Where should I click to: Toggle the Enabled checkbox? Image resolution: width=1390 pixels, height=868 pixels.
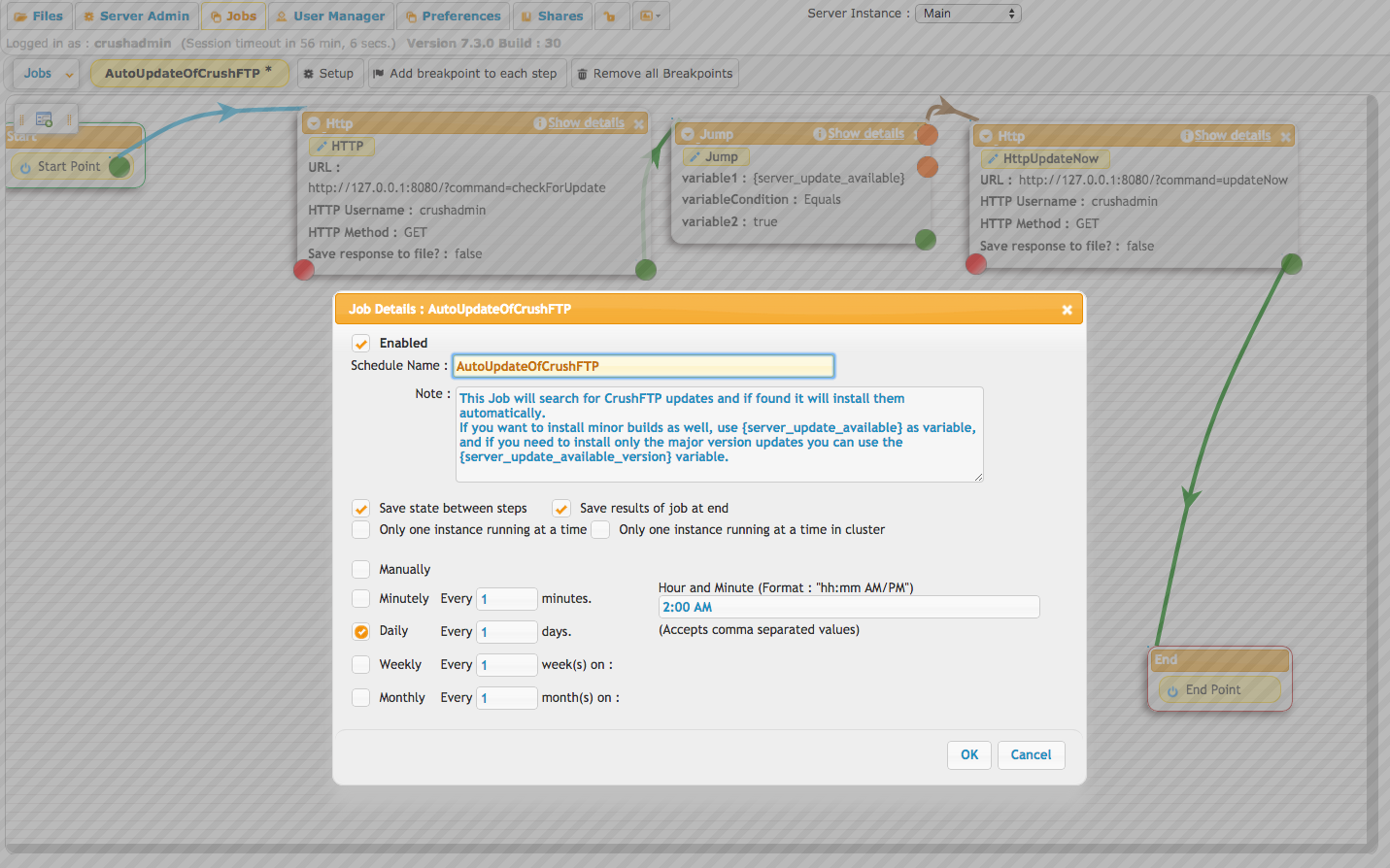click(x=361, y=344)
